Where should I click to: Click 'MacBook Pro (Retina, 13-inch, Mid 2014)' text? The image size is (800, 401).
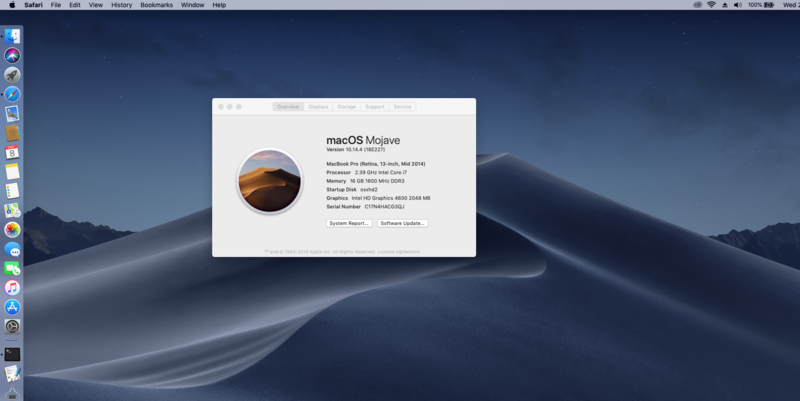point(376,164)
